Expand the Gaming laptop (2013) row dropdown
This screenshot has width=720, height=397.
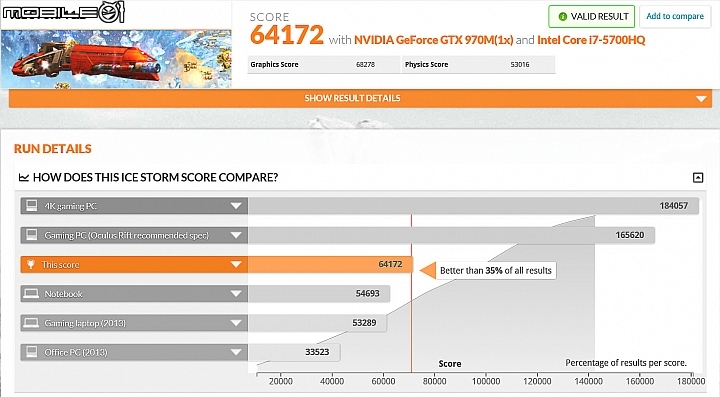click(x=236, y=323)
